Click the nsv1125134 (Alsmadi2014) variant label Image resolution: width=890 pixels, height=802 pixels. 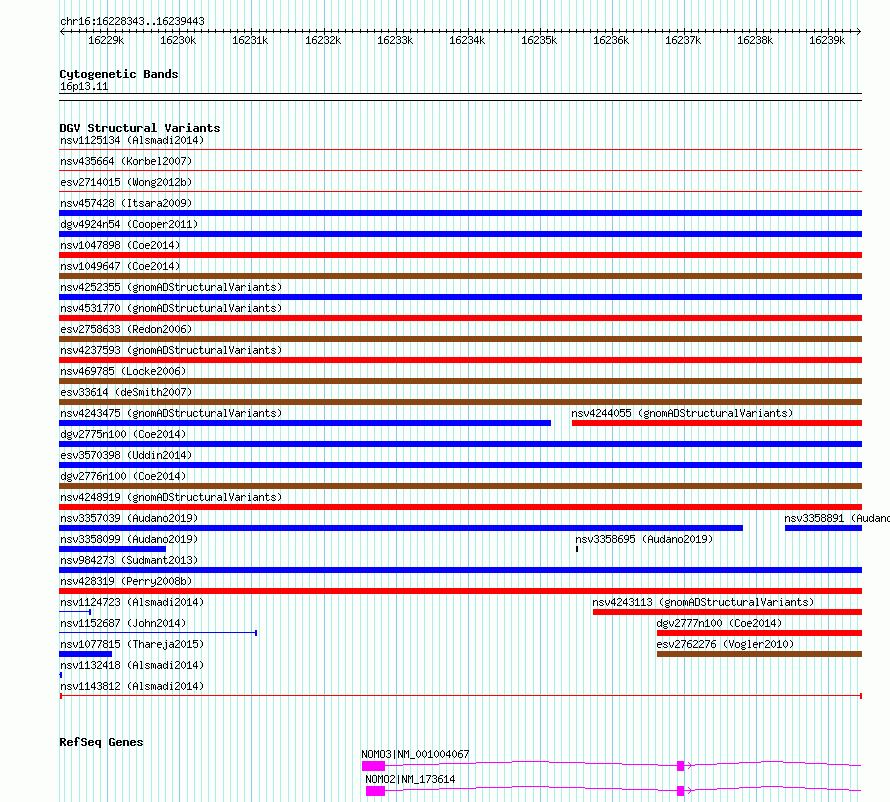click(x=132, y=140)
